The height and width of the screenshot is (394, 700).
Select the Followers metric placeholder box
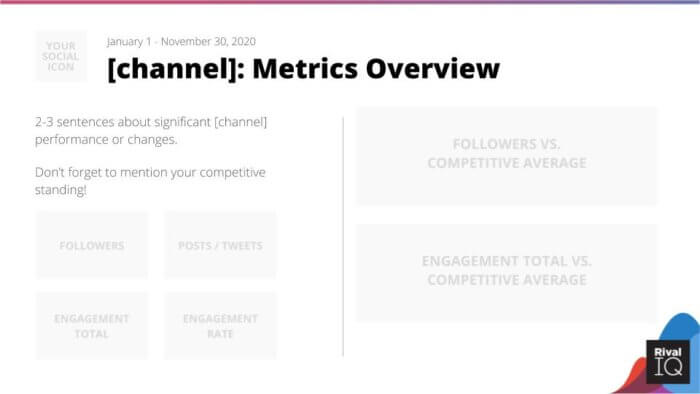coord(92,245)
